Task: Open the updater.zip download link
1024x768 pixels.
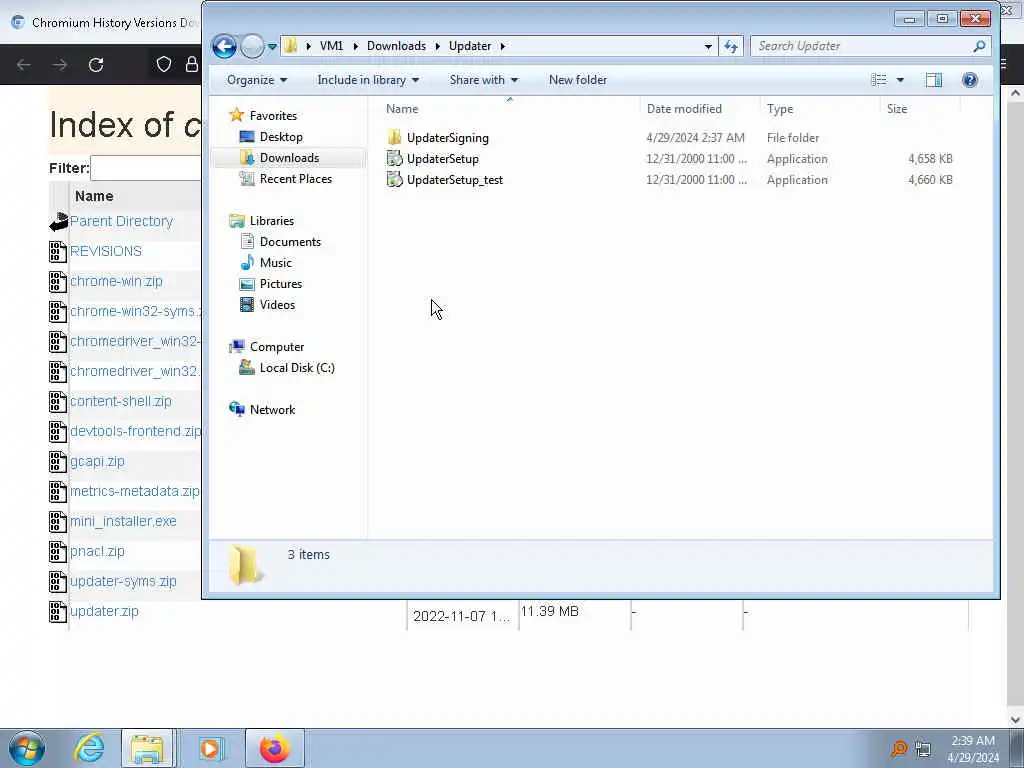Action: point(104,612)
